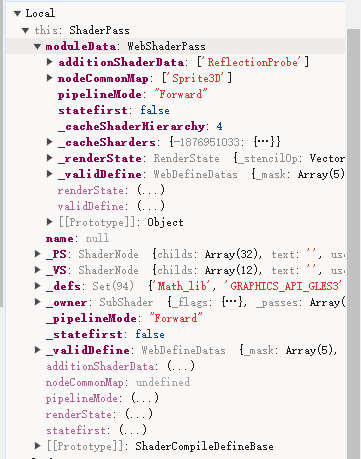Expand [[Prototype]]: ShaderCompileDefineBase entry
Image resolution: width=361 pixels, height=459 pixels.
(x=38, y=446)
